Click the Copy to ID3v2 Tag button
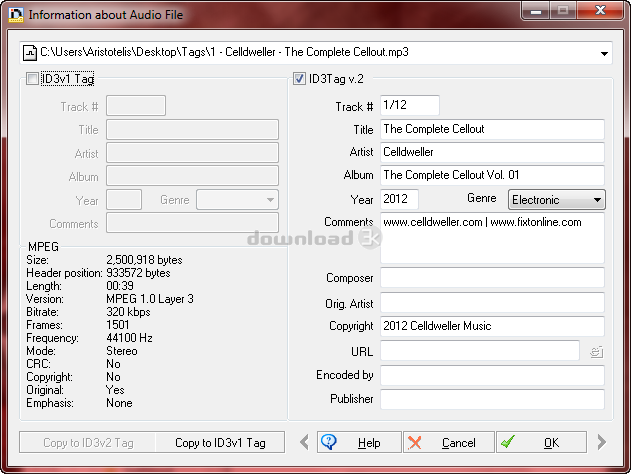The width and height of the screenshot is (631, 474). [88, 443]
